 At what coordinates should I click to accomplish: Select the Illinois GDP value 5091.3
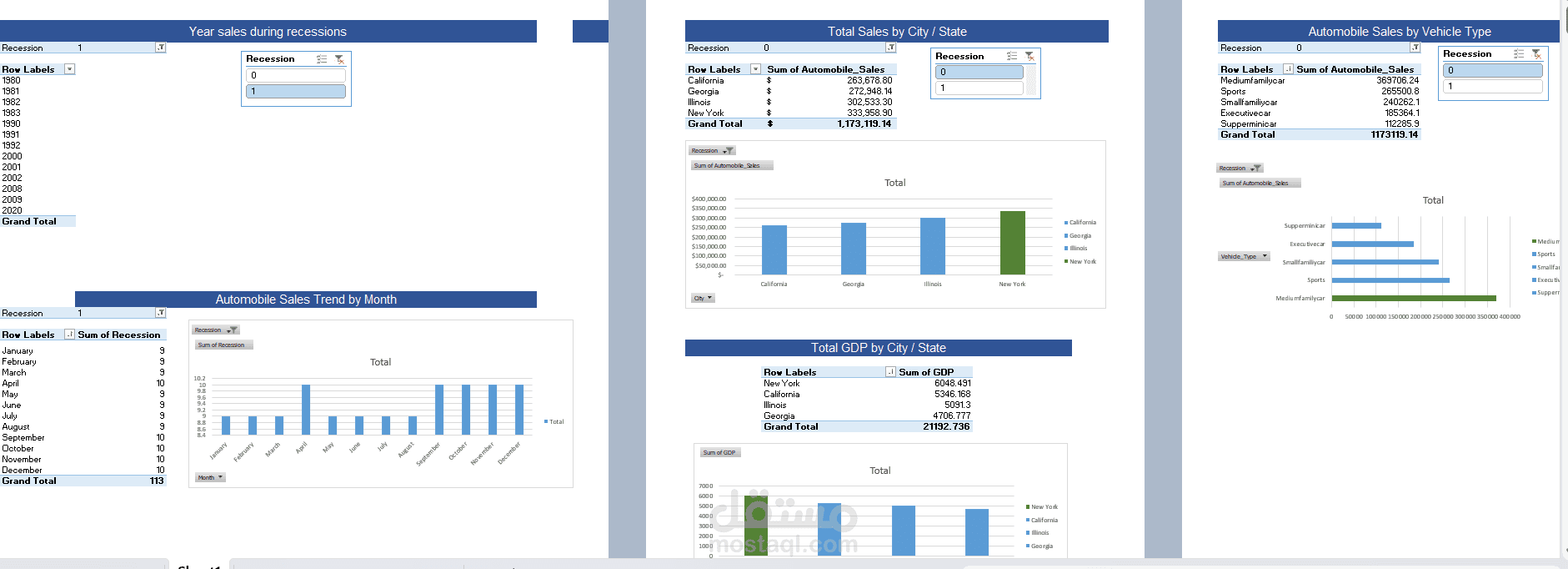tap(957, 405)
